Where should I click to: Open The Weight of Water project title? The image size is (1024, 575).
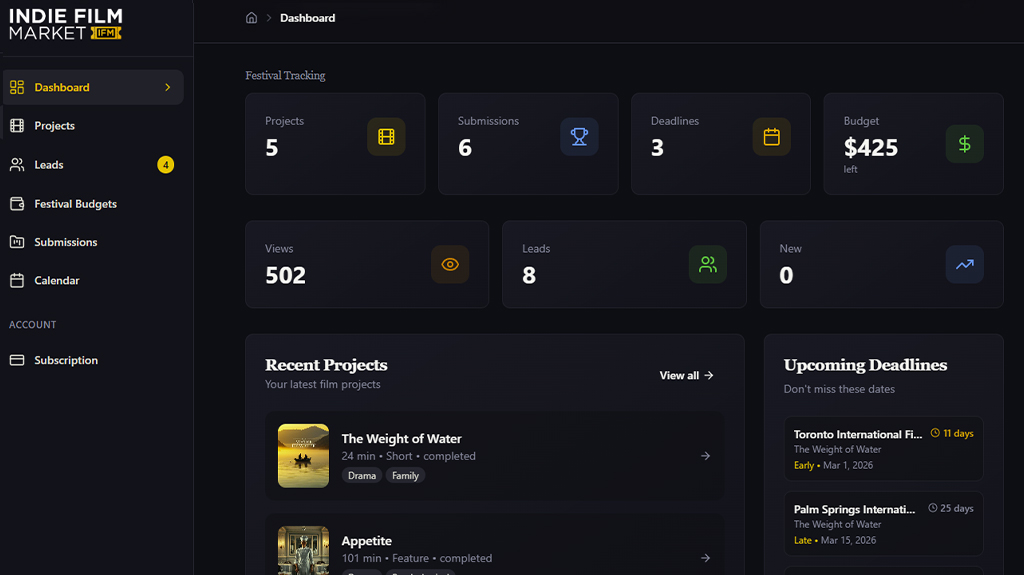click(x=402, y=438)
